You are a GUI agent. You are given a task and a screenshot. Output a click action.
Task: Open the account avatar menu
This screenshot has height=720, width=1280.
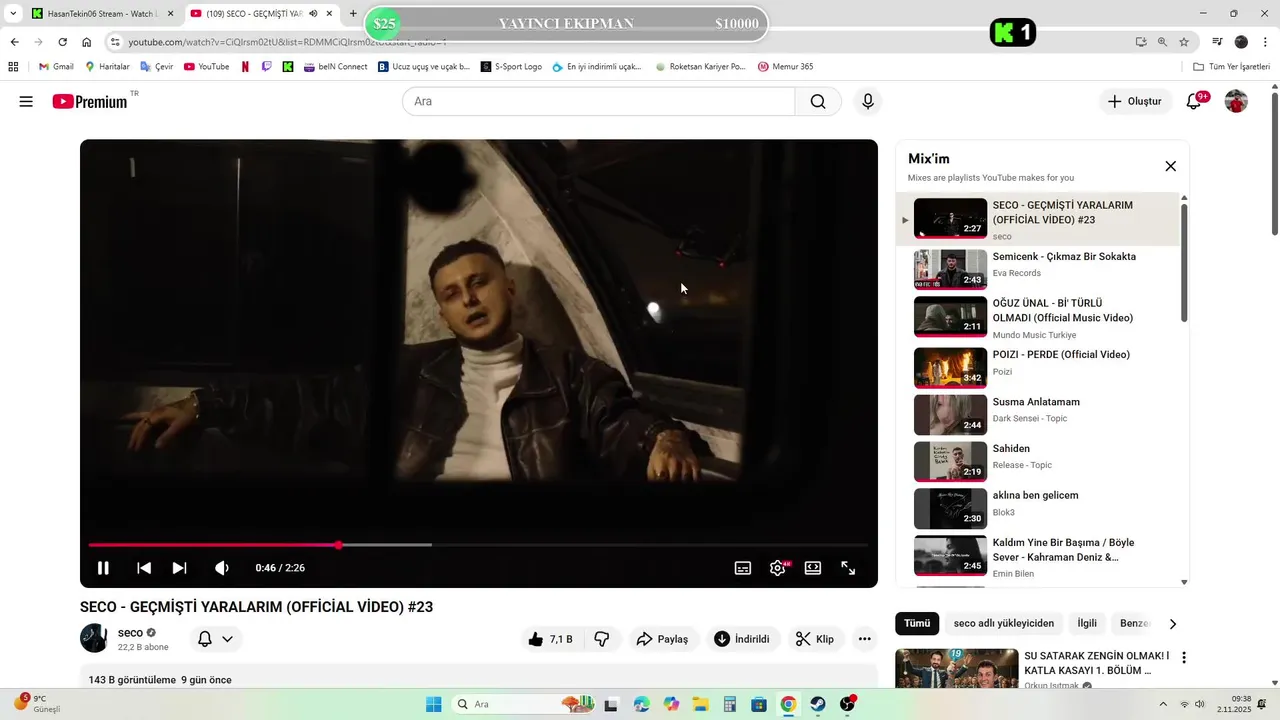[1236, 101]
